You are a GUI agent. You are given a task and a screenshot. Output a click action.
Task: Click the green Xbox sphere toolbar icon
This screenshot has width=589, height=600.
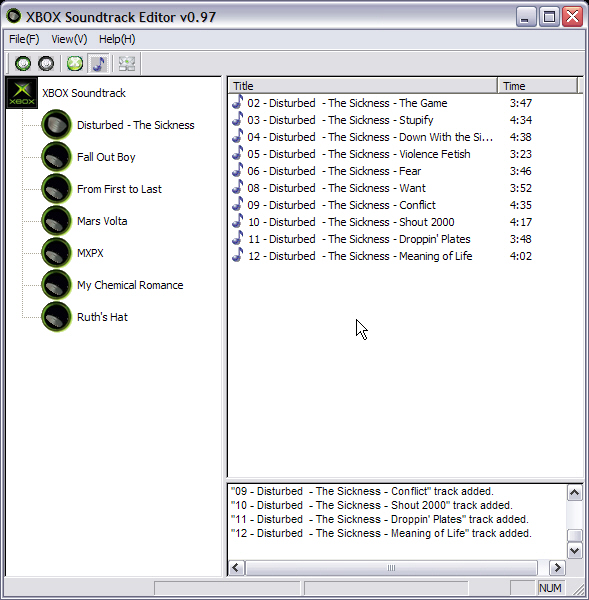click(75, 64)
